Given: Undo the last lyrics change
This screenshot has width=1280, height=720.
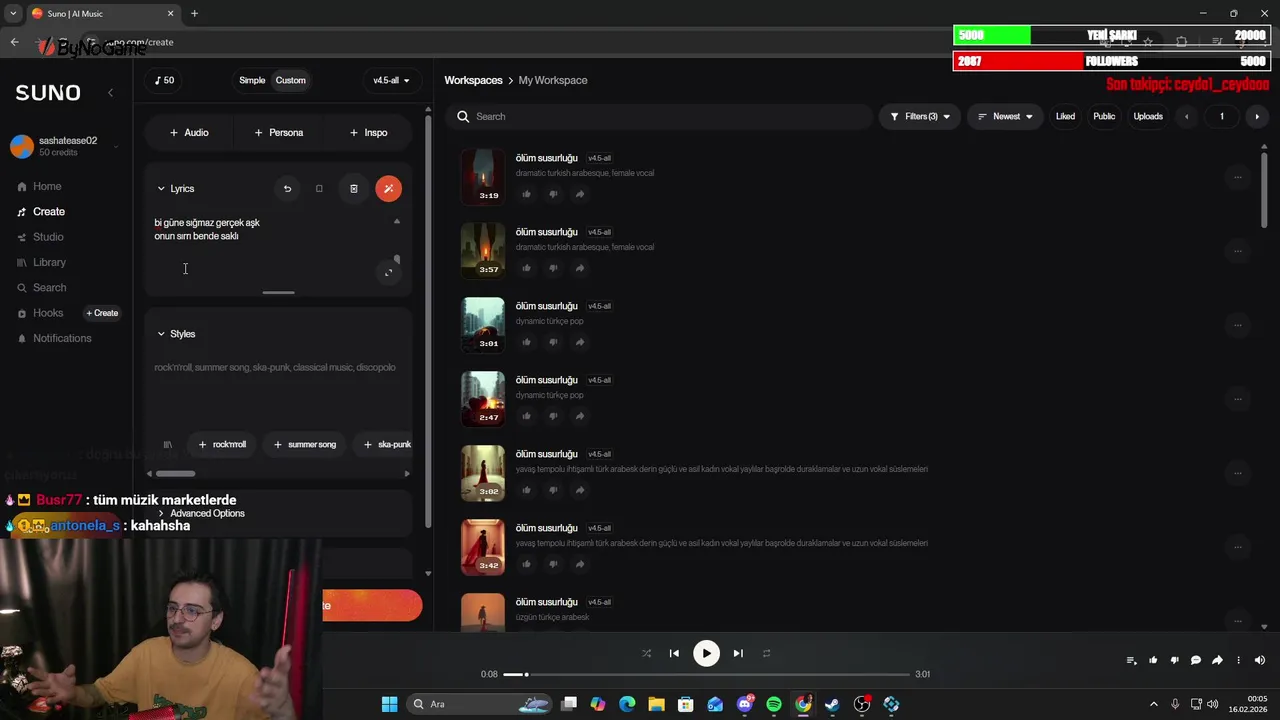Looking at the screenshot, I should (287, 188).
